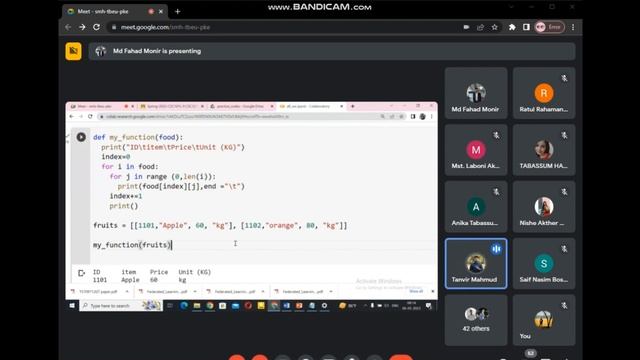640x360 pixels.
Task: Click the muted mic icon on Anika Tabassu's tile
Action: (496, 192)
